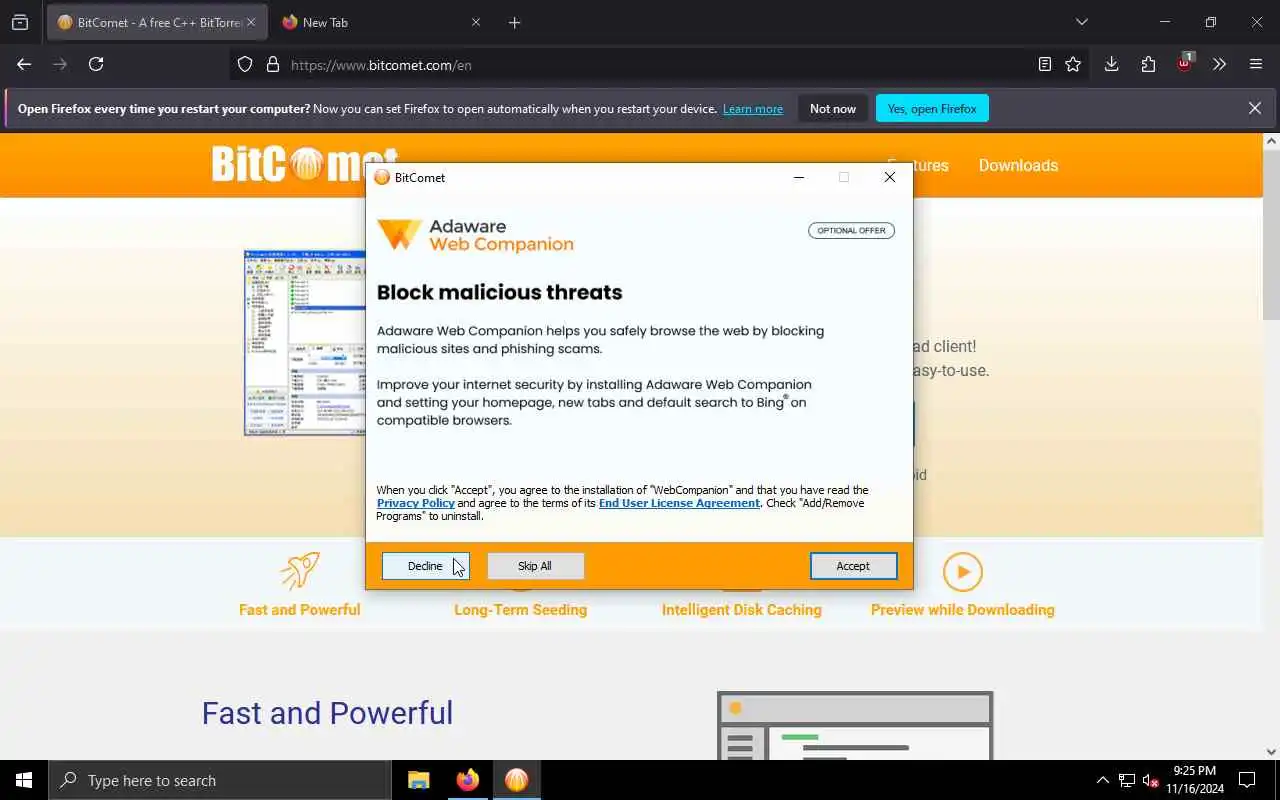
Task: Click the Adaware Web Companion logo
Action: point(475,235)
